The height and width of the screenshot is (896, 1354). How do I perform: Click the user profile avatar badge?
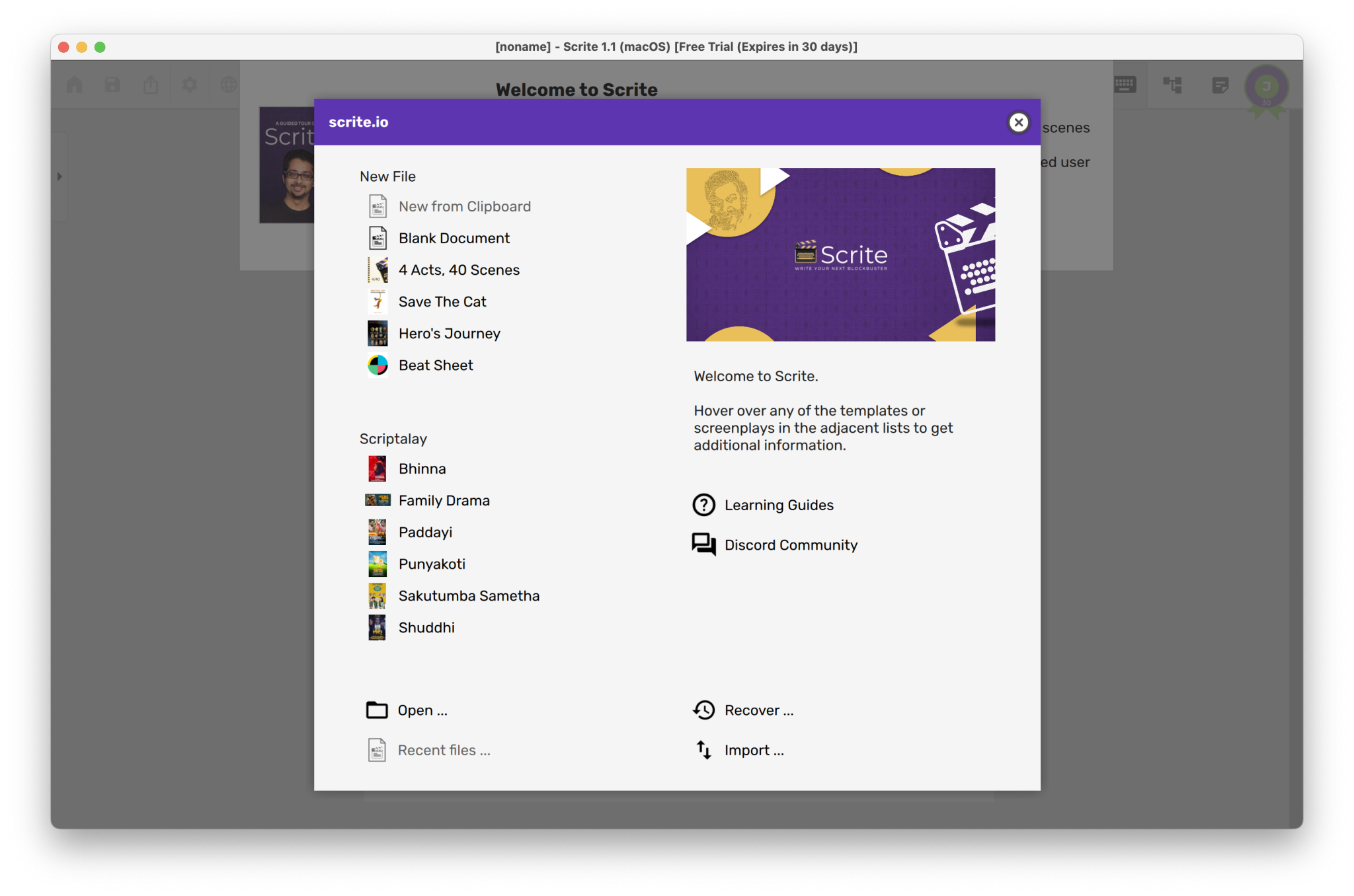[1266, 87]
